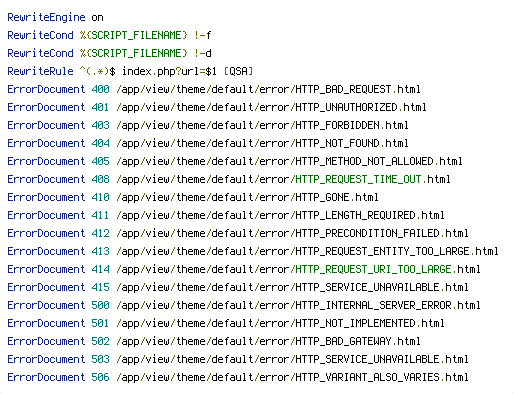Click 'HTTP_NOT_IMPLEMENTED.html' file name
514x394 pixels.
tap(370, 323)
